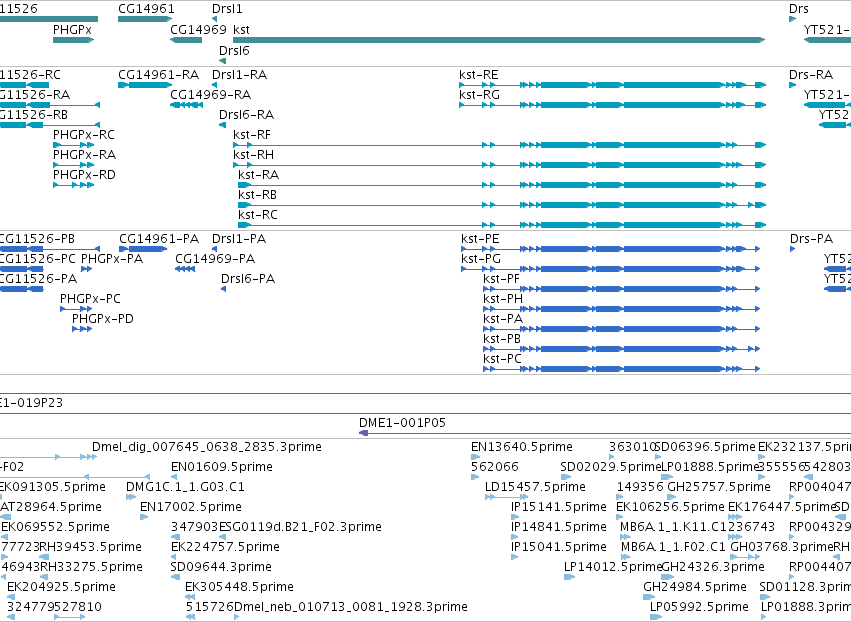Click the PHGPx-RD transcript
The height and width of the screenshot is (622, 851).
point(74,185)
